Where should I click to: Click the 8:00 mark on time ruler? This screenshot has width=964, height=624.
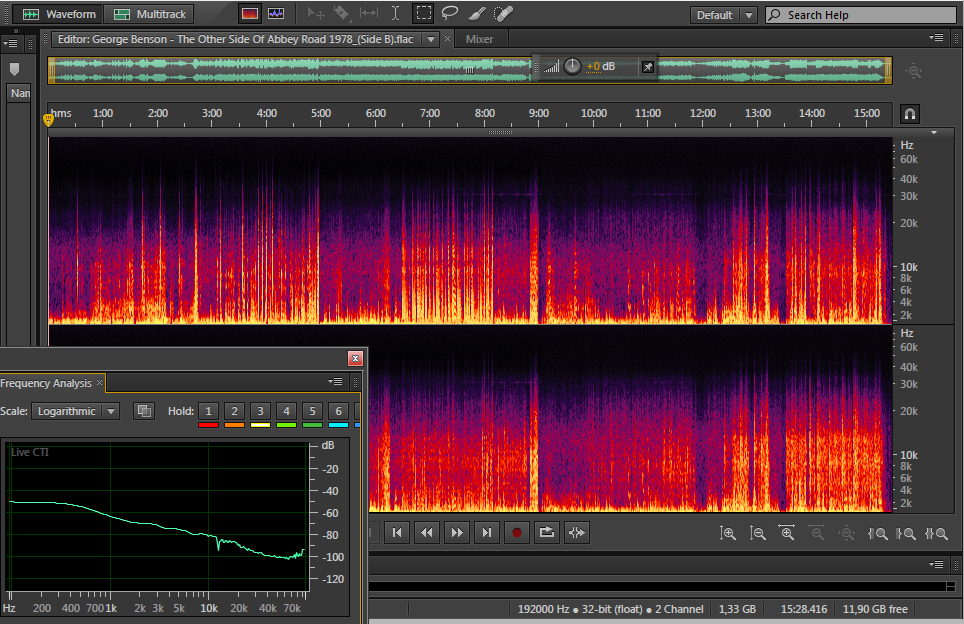click(x=484, y=114)
